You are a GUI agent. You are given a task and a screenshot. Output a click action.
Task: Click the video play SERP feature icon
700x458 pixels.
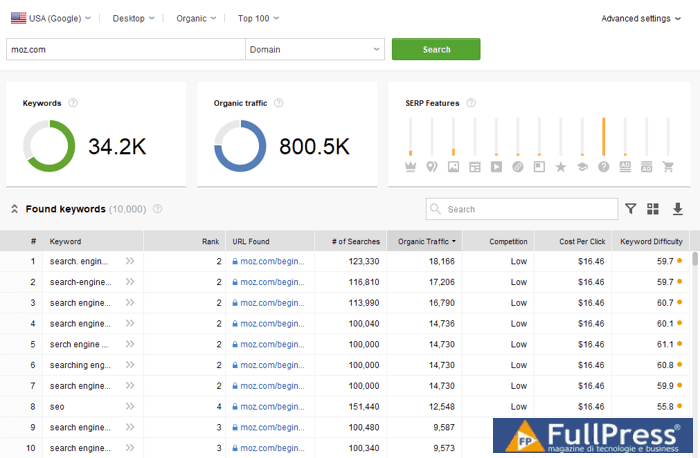coord(496,166)
